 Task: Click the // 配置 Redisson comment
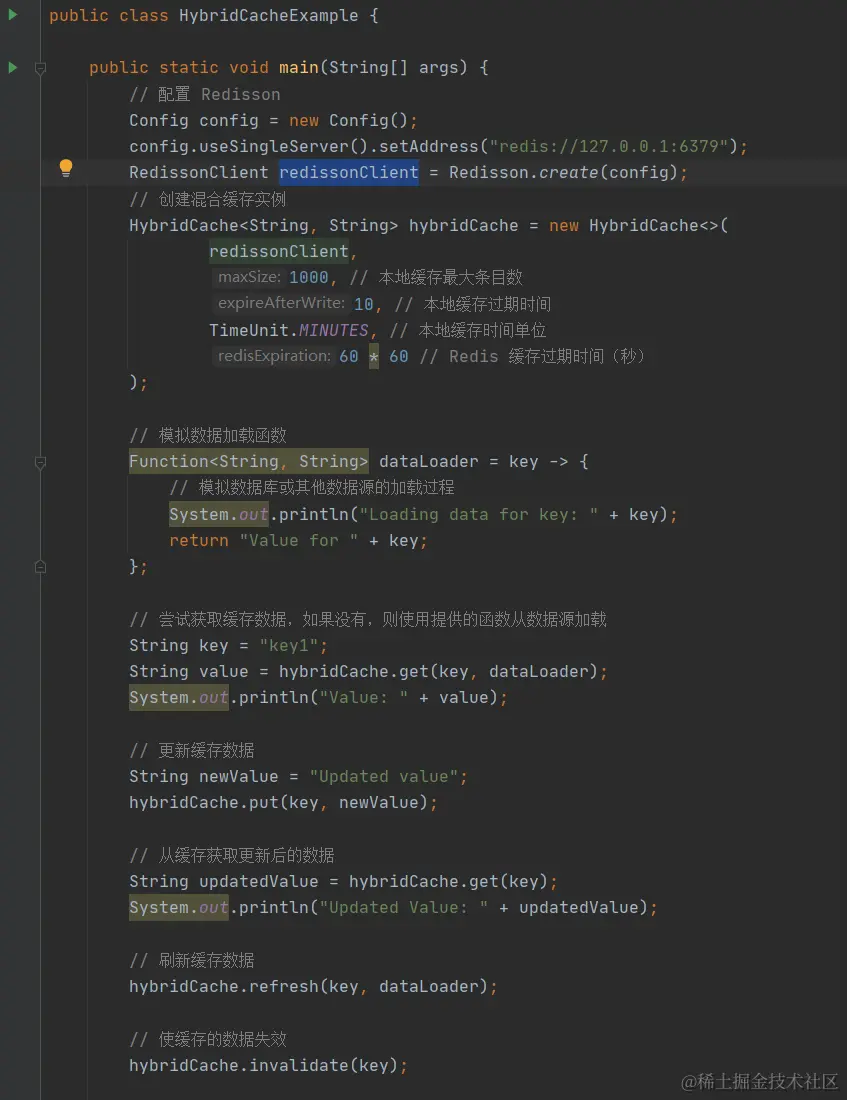point(205,94)
